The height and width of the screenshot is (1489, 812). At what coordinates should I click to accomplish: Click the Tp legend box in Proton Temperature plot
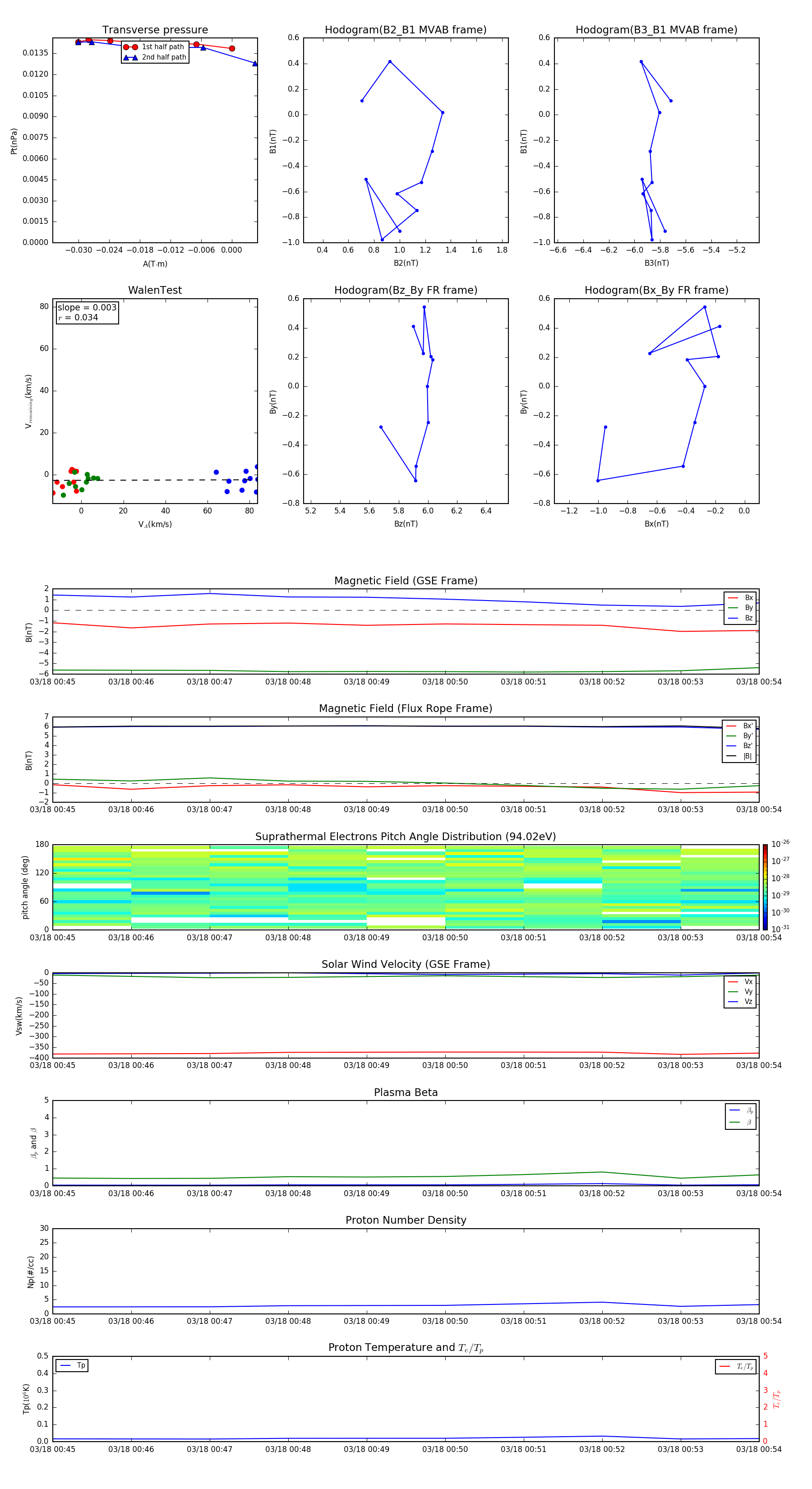pyautogui.click(x=72, y=1365)
